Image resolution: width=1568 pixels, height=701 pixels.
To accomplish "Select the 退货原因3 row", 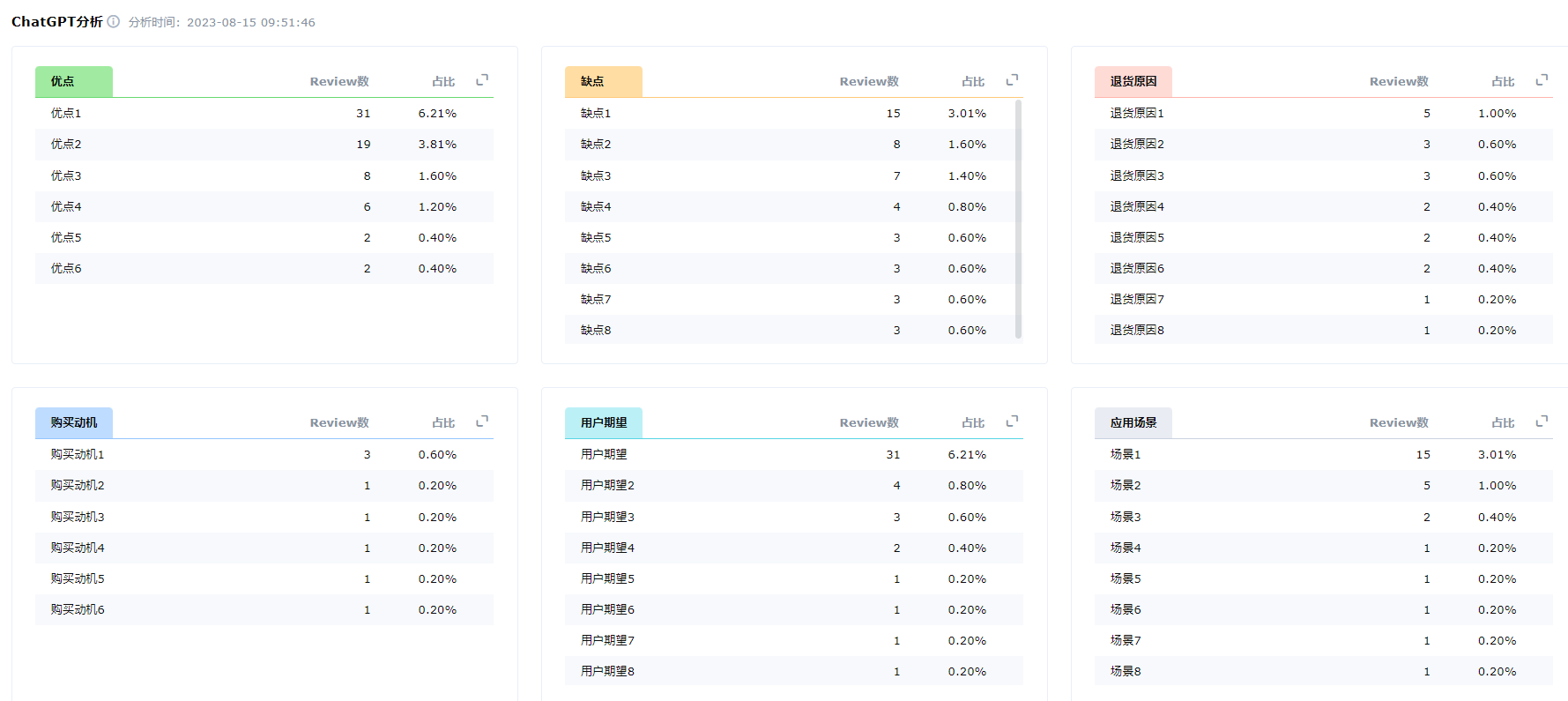I will tap(1324, 175).
